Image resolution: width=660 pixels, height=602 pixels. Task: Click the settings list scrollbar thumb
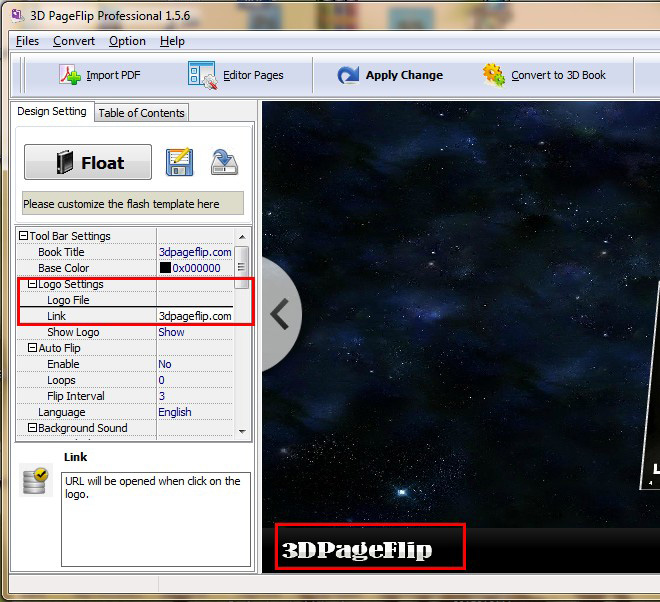pos(241,267)
